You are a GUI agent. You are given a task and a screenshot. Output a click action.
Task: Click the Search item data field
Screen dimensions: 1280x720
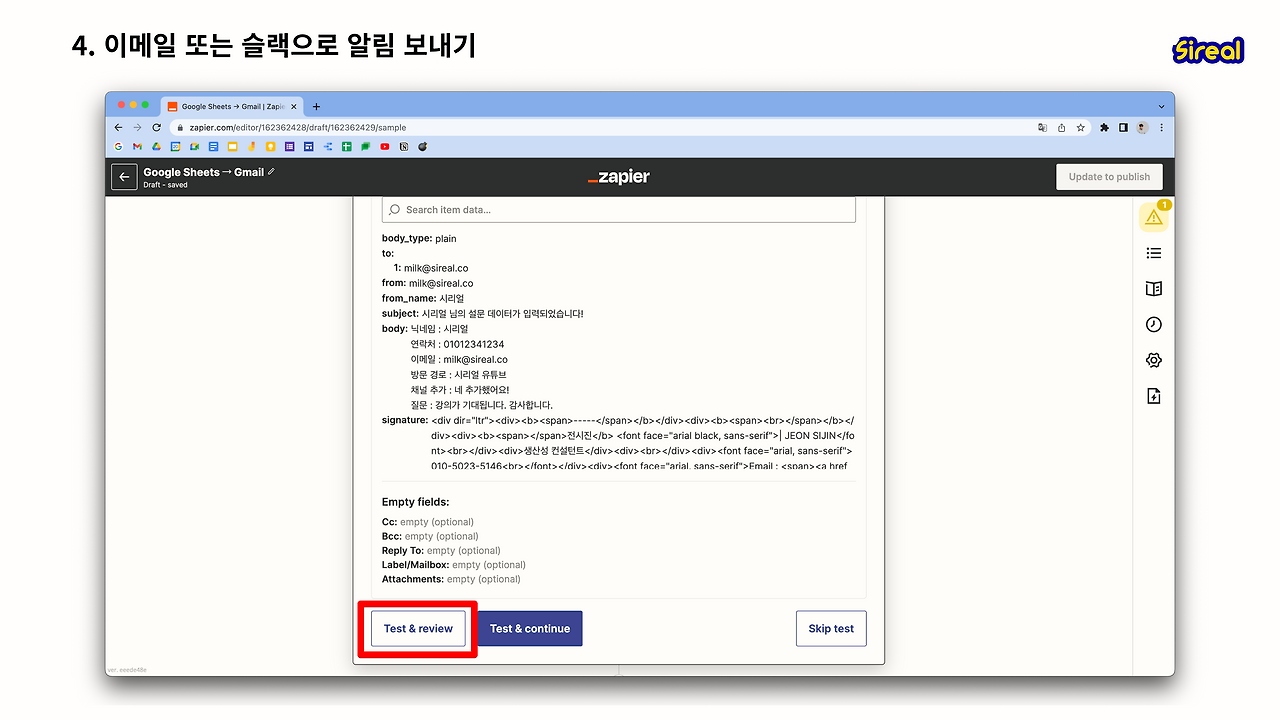(619, 210)
